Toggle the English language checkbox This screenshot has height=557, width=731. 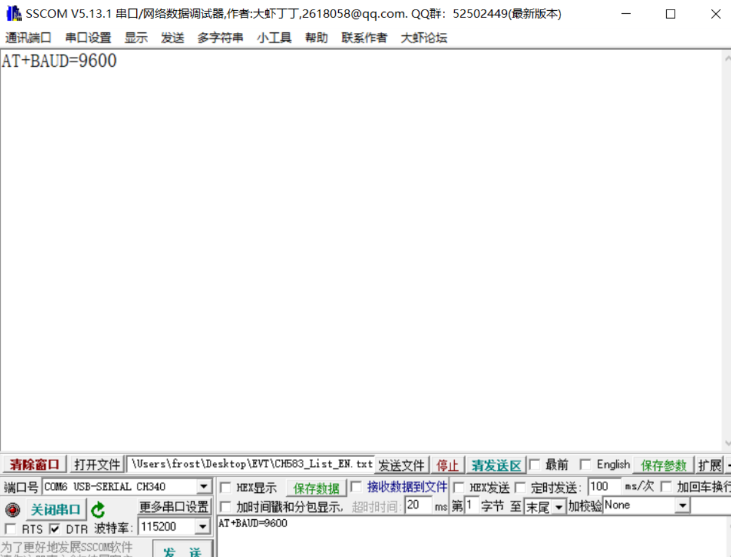click(x=585, y=464)
